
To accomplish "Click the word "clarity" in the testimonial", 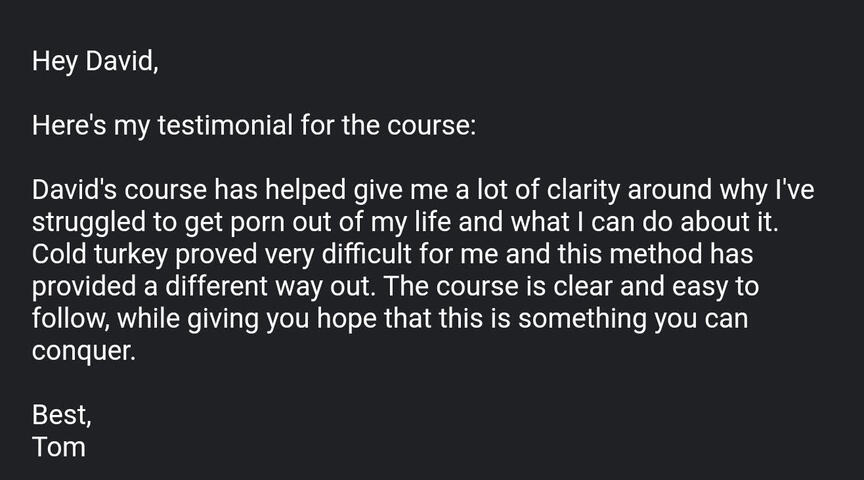I will [571, 190].
